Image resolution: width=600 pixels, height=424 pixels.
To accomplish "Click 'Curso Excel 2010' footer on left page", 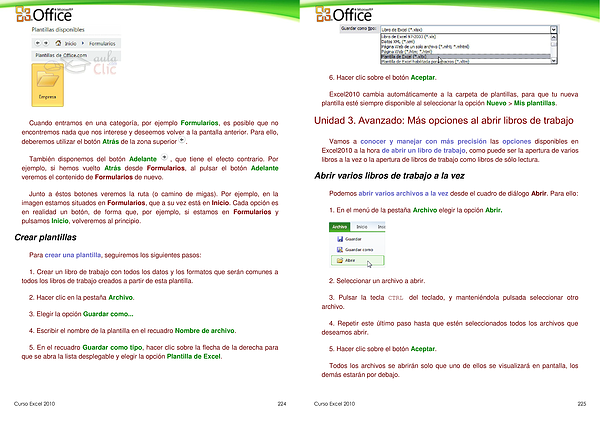I will pyautogui.click(x=34, y=403).
